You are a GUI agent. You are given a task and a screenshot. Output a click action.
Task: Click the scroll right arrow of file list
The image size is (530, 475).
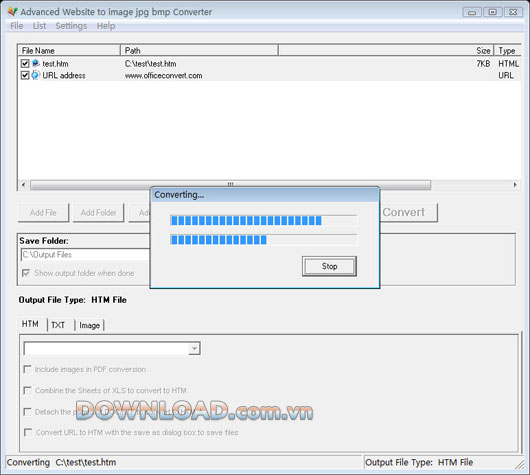point(515,185)
